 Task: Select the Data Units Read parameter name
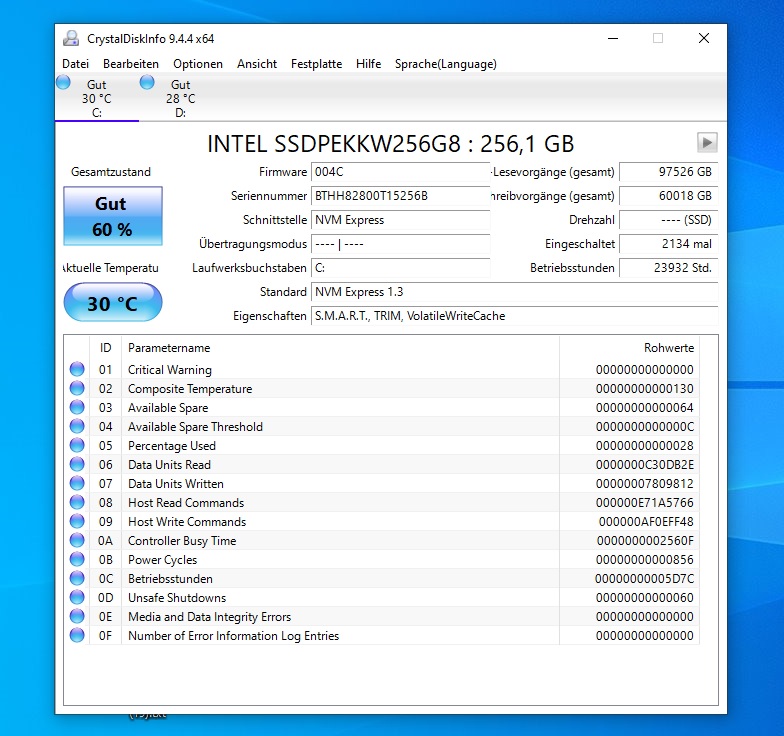coord(170,464)
